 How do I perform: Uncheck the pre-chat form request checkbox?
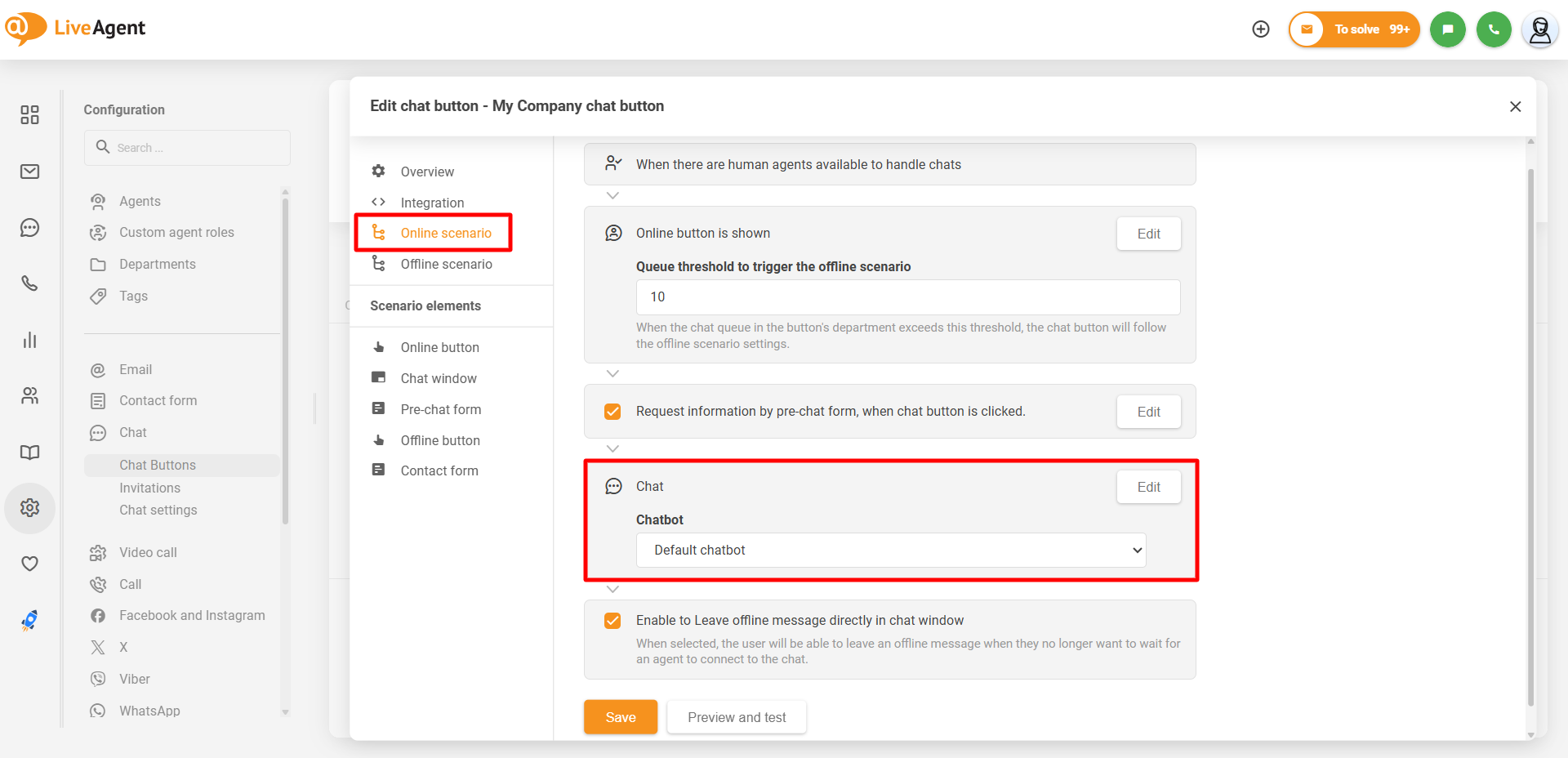[x=612, y=412]
